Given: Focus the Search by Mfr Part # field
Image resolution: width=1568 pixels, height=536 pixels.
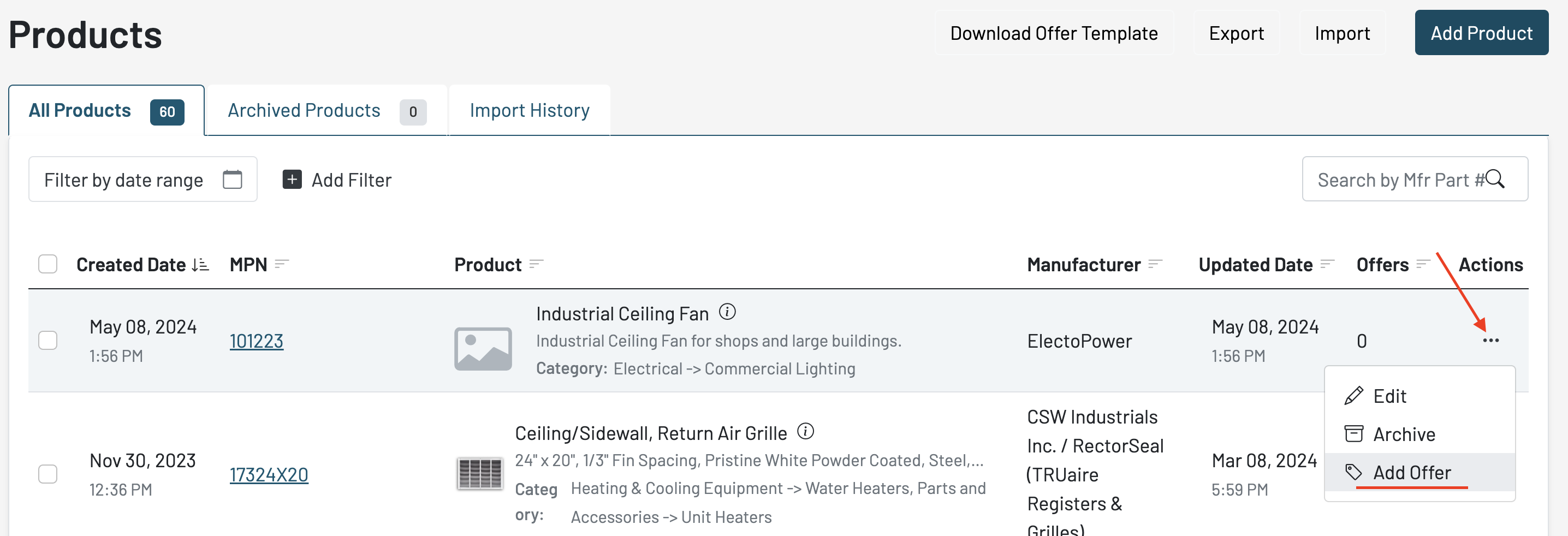Looking at the screenshot, I should coord(1415,179).
